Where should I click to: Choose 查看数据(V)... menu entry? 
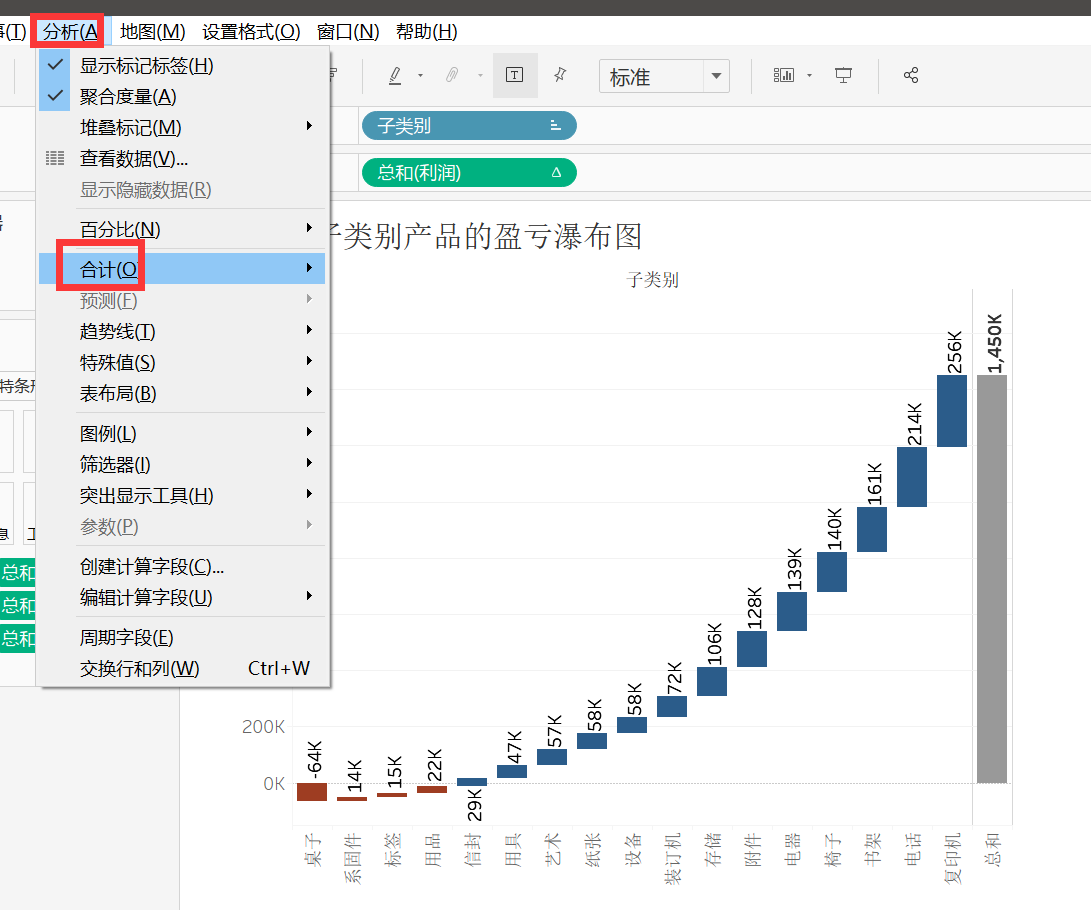[182, 159]
